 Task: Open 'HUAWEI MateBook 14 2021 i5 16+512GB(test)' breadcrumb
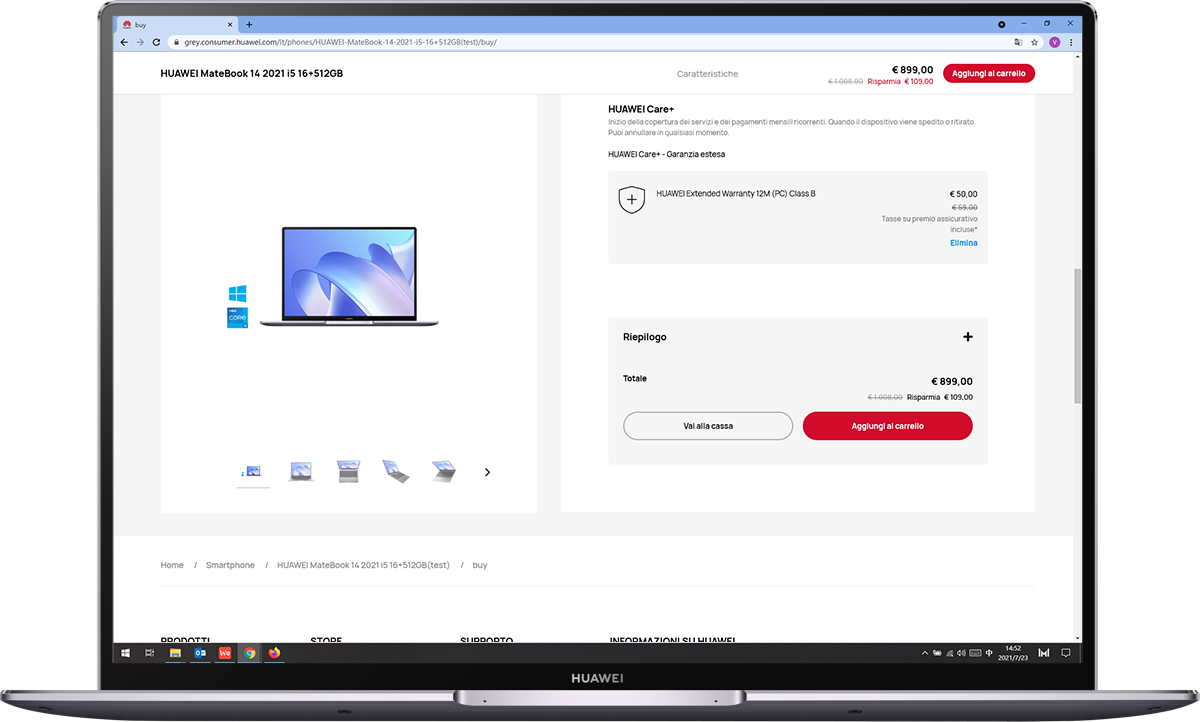[x=364, y=565]
